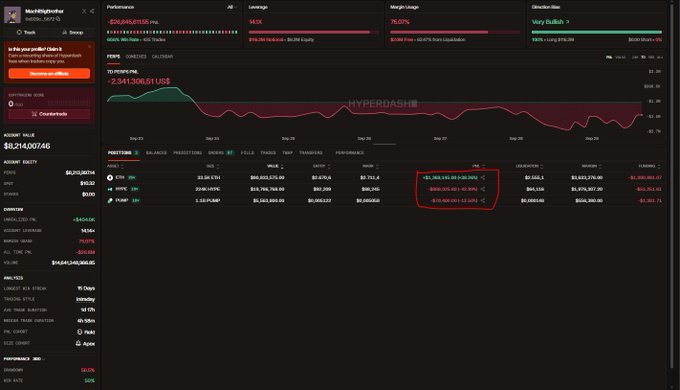680x390 pixels.
Task: Sort positions by MARK column arrow
Action: pyautogui.click(x=377, y=167)
